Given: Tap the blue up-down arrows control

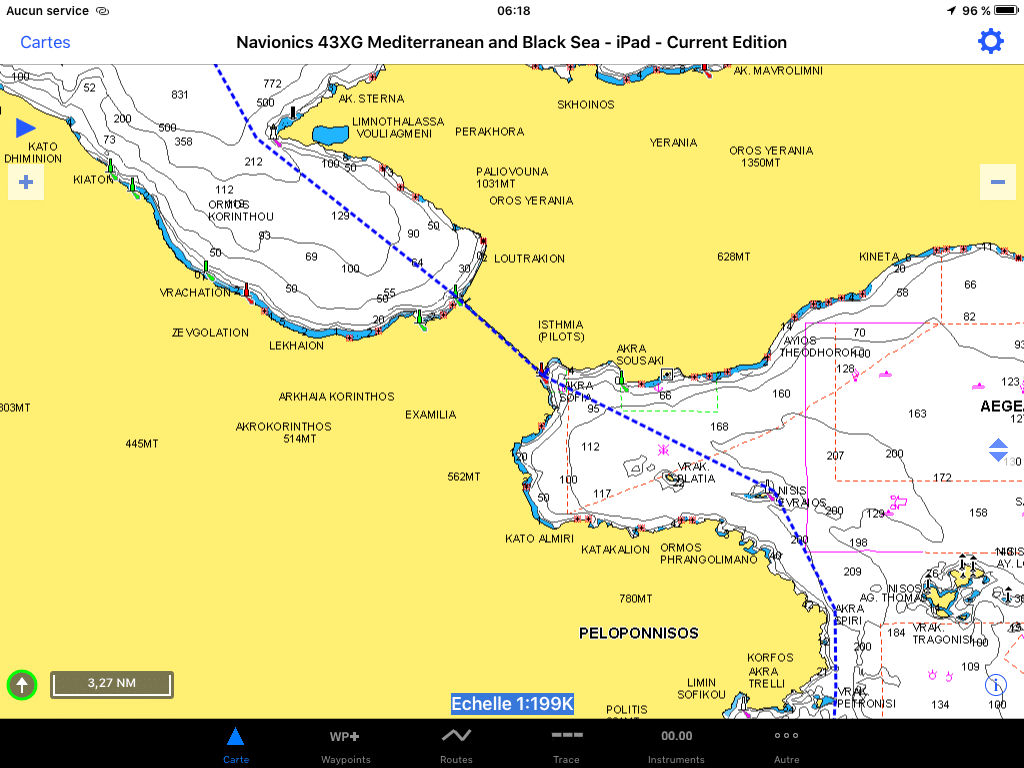Looking at the screenshot, I should click(998, 450).
